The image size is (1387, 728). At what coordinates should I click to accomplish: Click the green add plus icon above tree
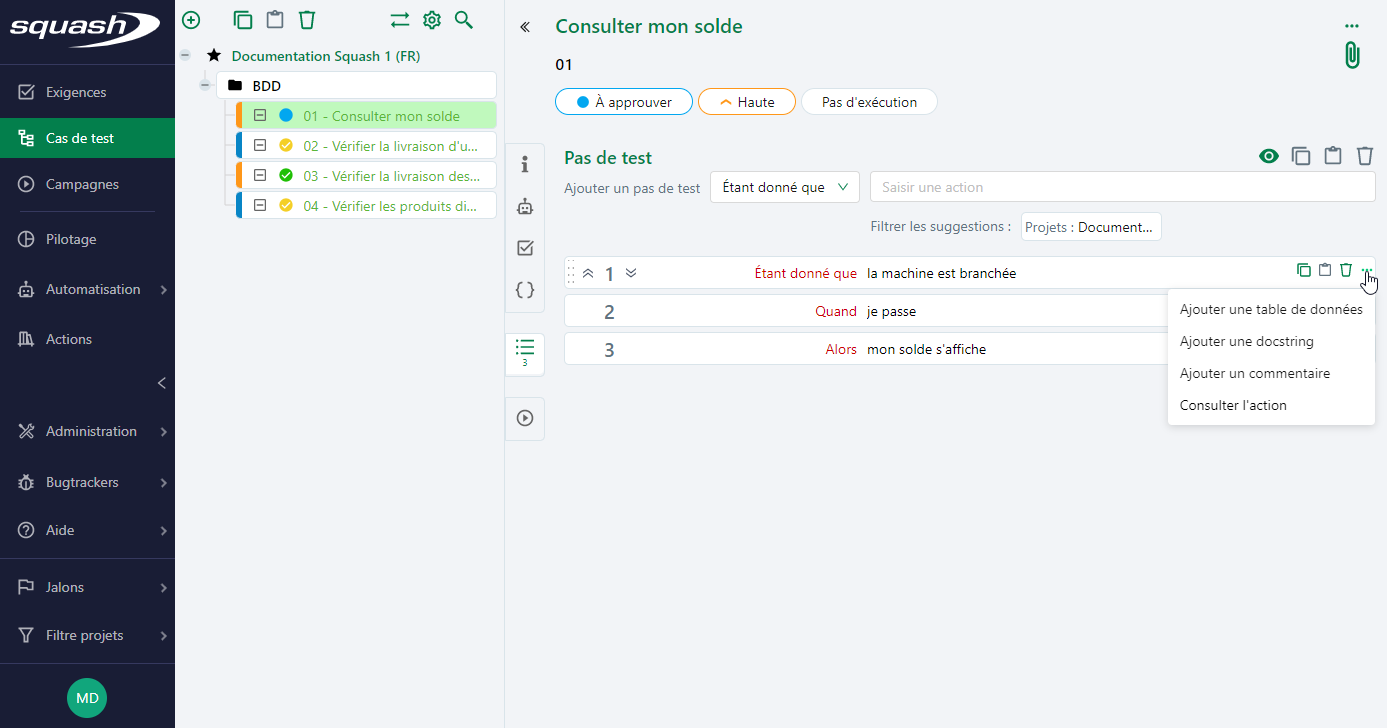coord(191,20)
